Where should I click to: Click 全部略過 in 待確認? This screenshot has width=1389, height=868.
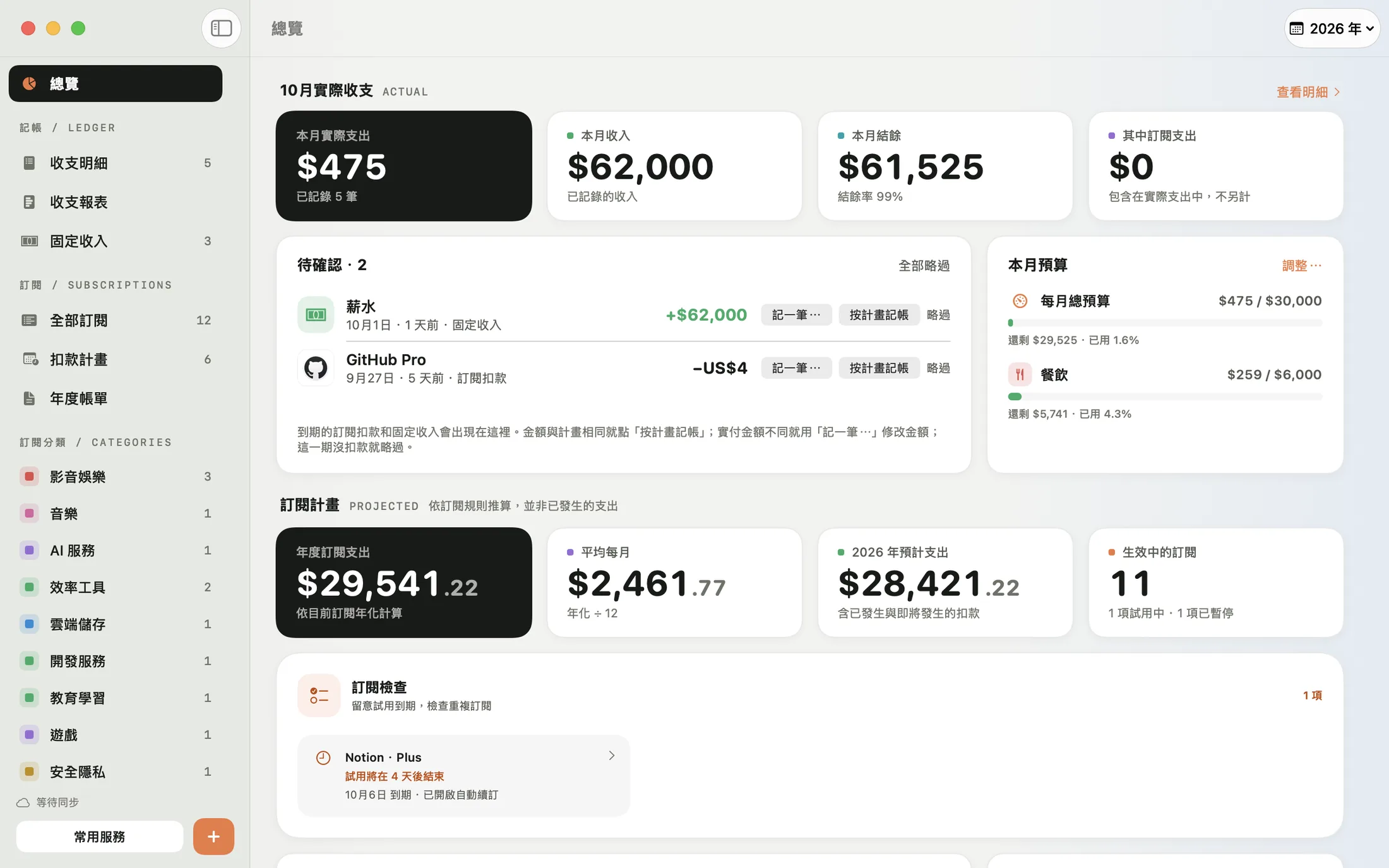pyautogui.click(x=924, y=266)
